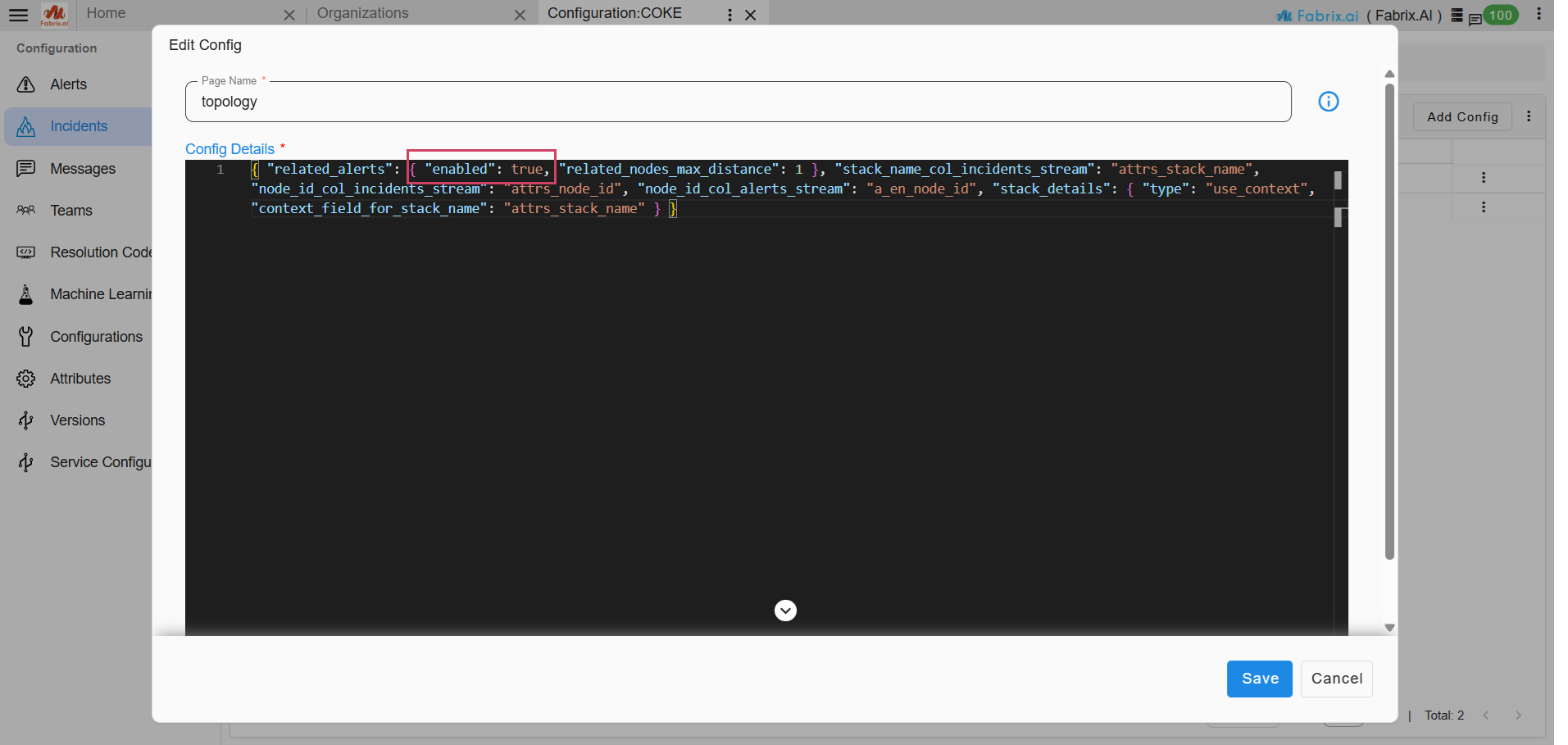Switch to the Home tab
The image size is (1568, 745).
106,13
